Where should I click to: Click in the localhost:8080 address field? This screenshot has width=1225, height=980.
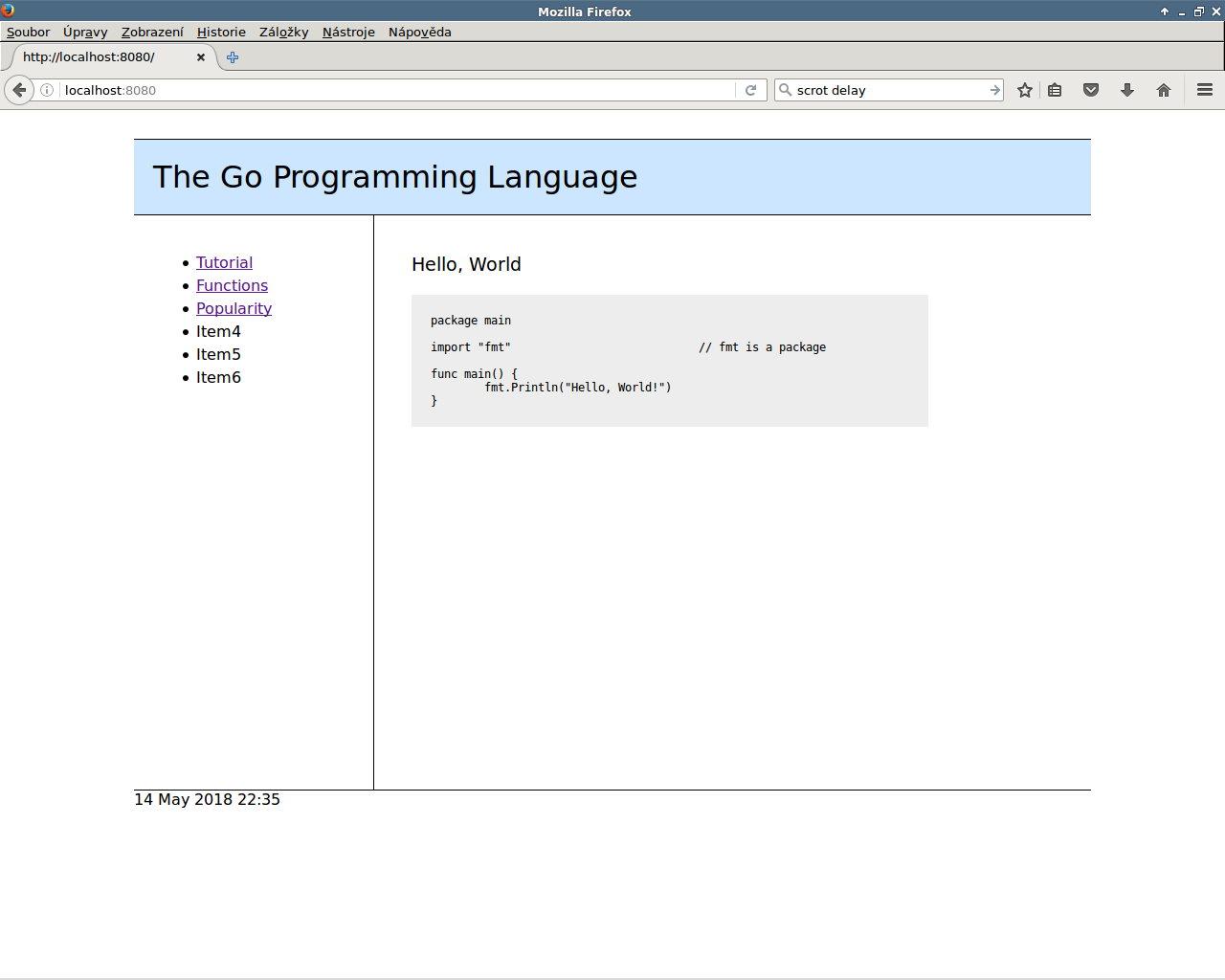(383, 90)
